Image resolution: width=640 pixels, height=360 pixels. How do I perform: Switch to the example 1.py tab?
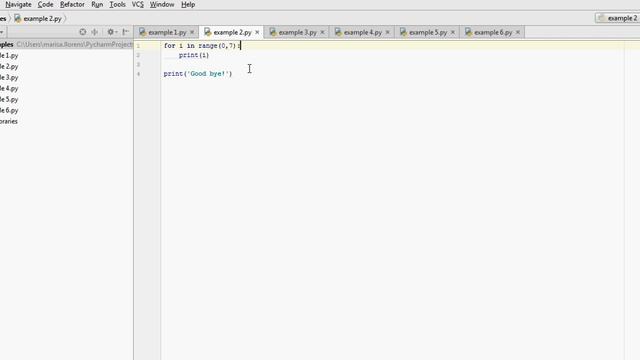click(x=167, y=32)
